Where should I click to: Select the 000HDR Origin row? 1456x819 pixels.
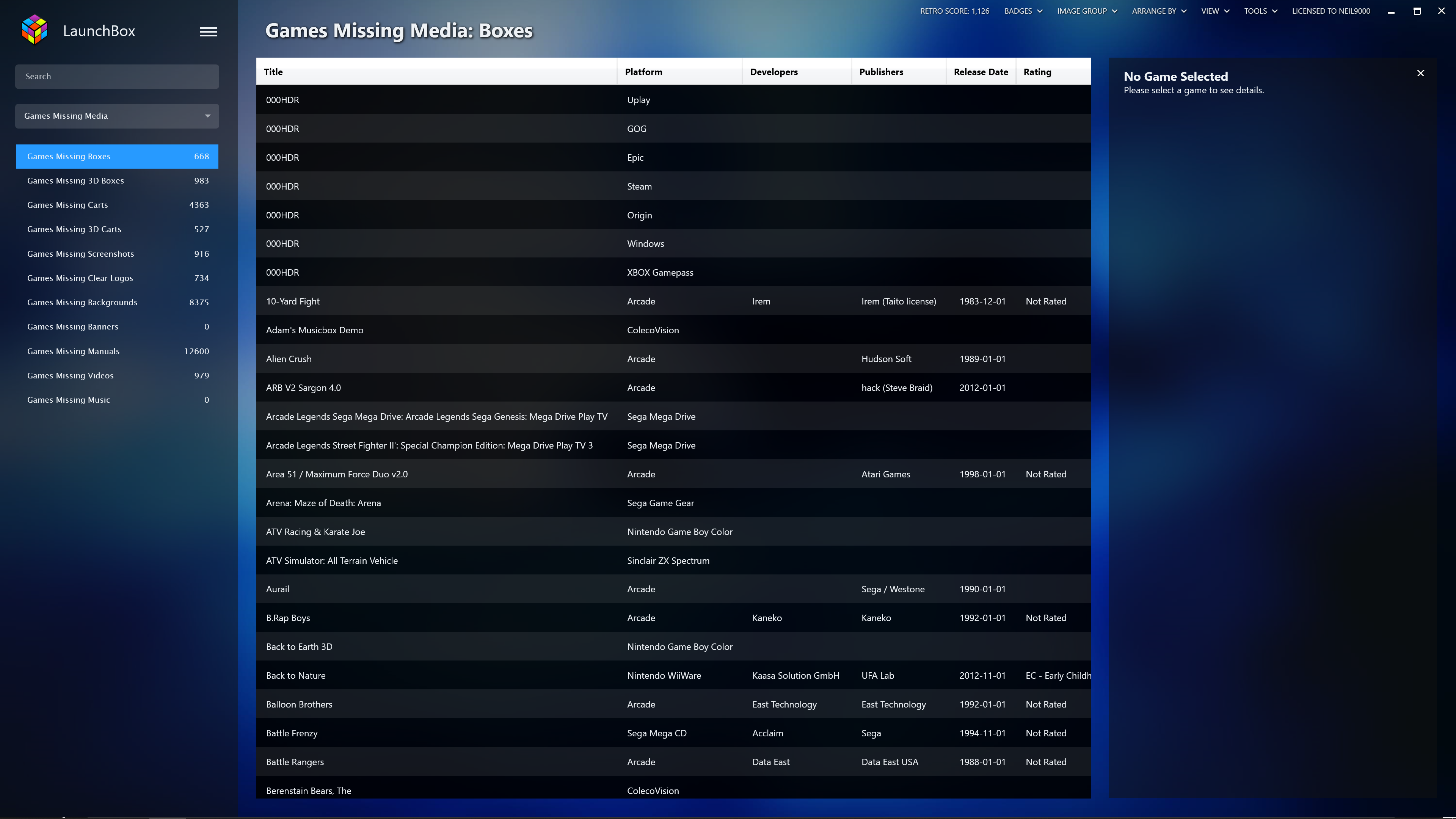tap(673, 215)
